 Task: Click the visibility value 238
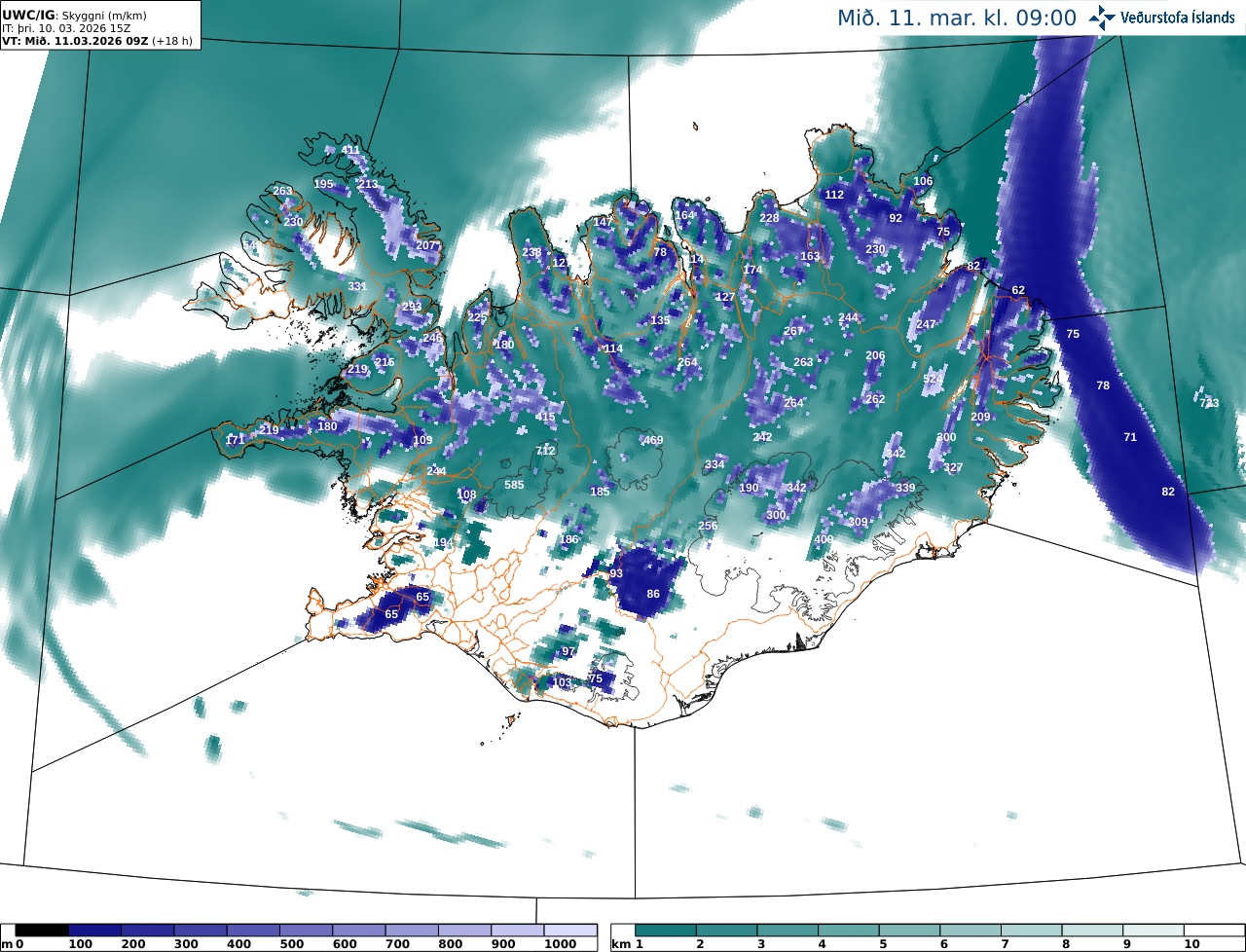point(531,252)
